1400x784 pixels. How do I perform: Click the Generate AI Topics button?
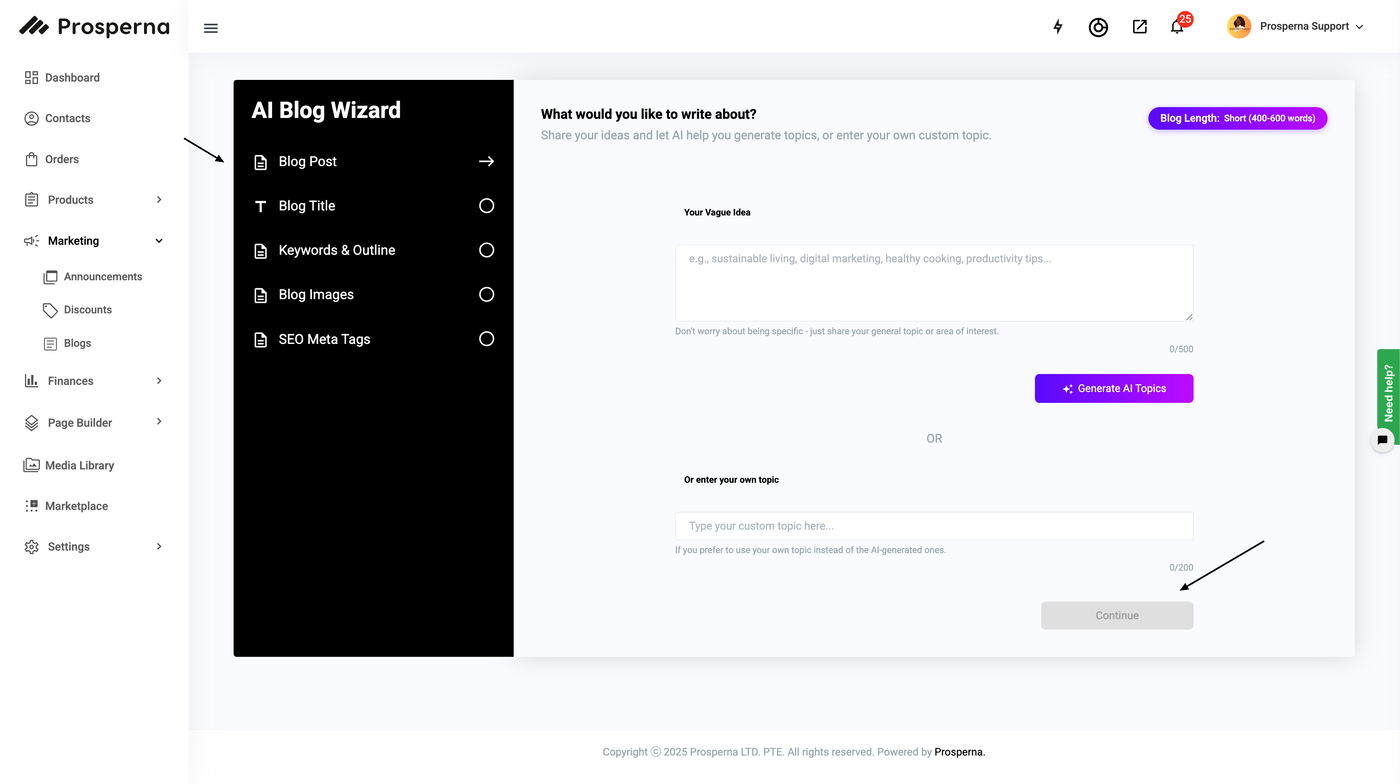[1114, 389]
